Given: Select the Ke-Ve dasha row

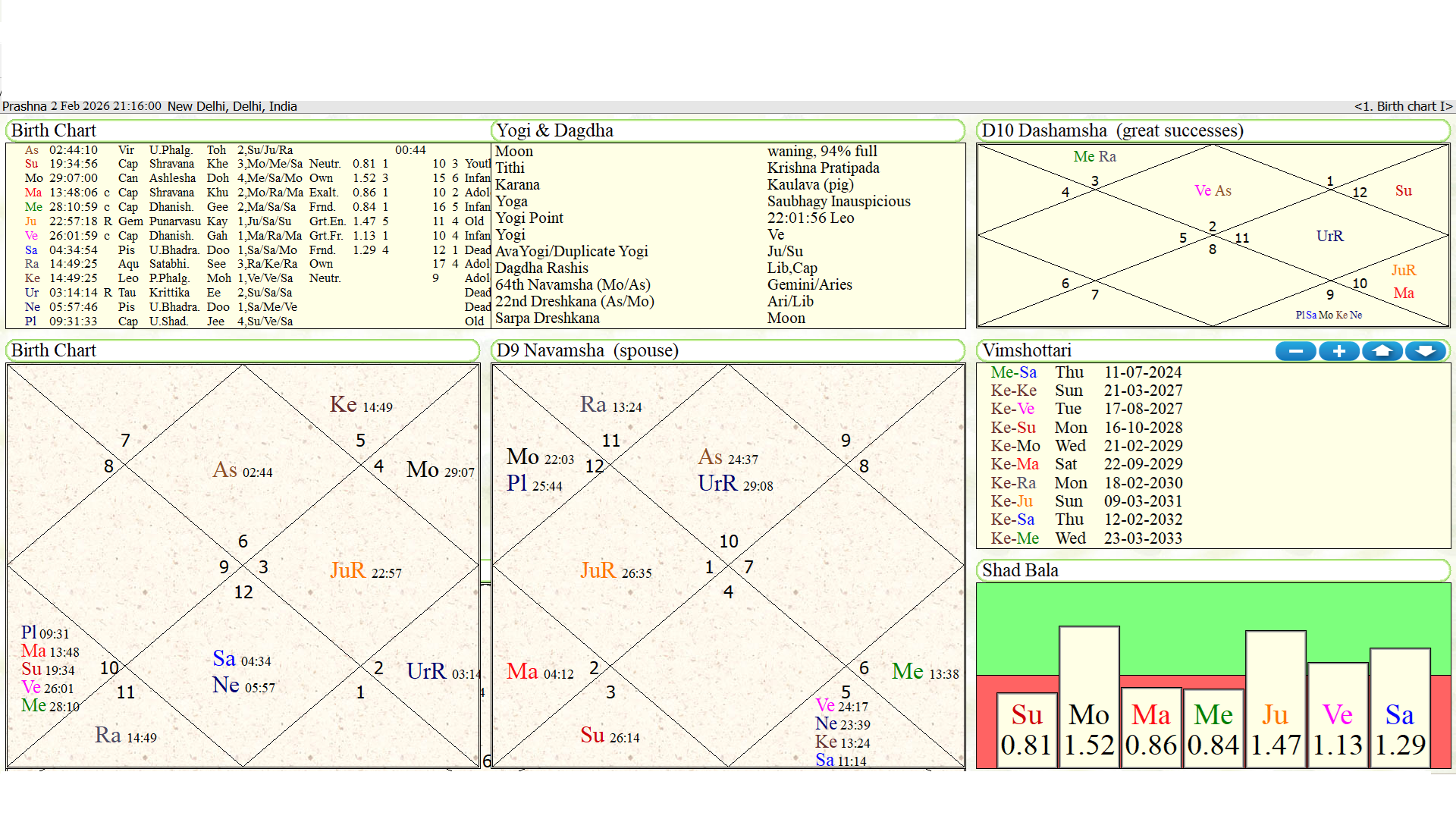Looking at the screenshot, I should tap(1012, 409).
